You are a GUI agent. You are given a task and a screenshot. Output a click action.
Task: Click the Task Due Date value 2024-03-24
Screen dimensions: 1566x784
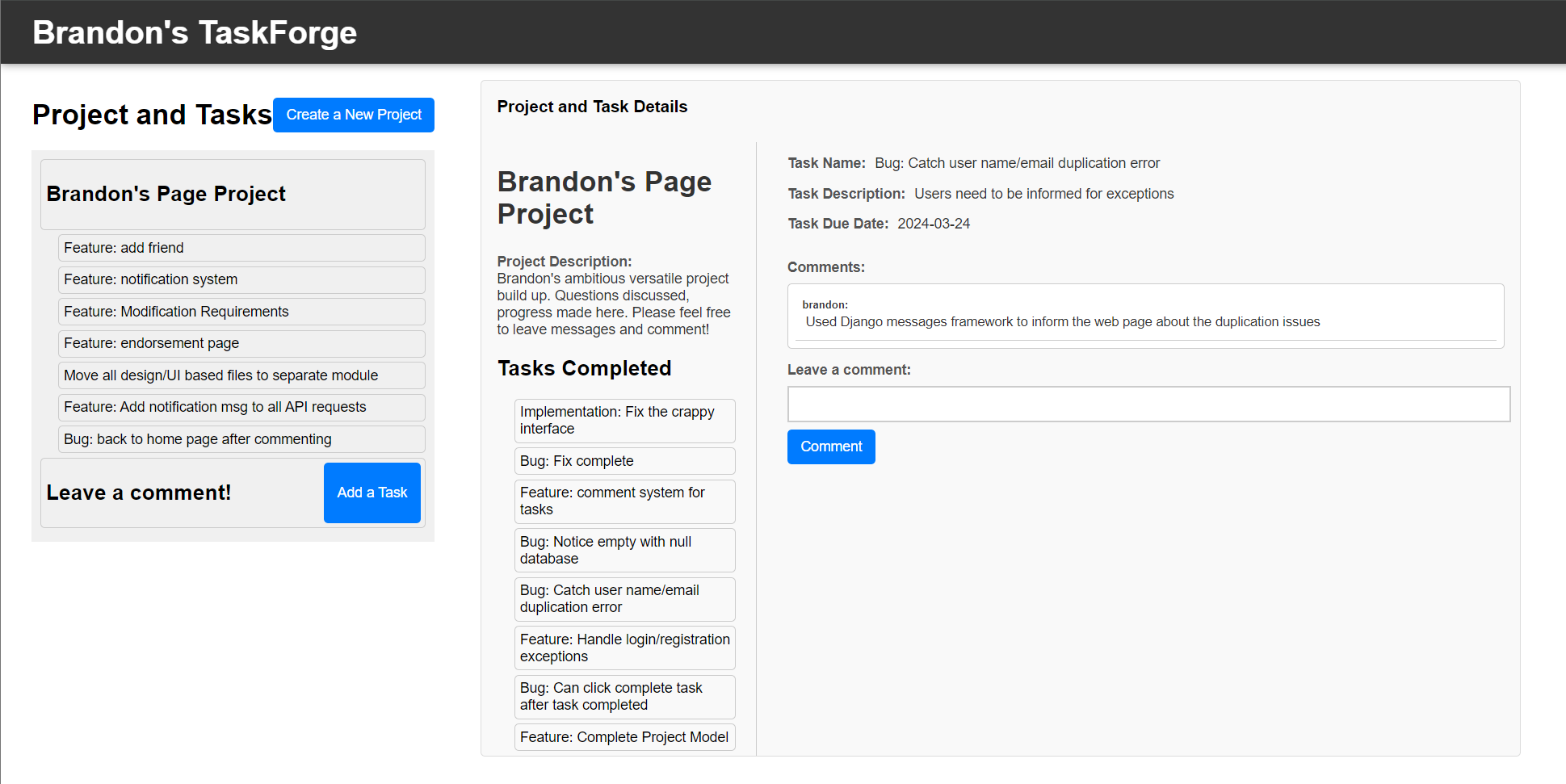(934, 224)
